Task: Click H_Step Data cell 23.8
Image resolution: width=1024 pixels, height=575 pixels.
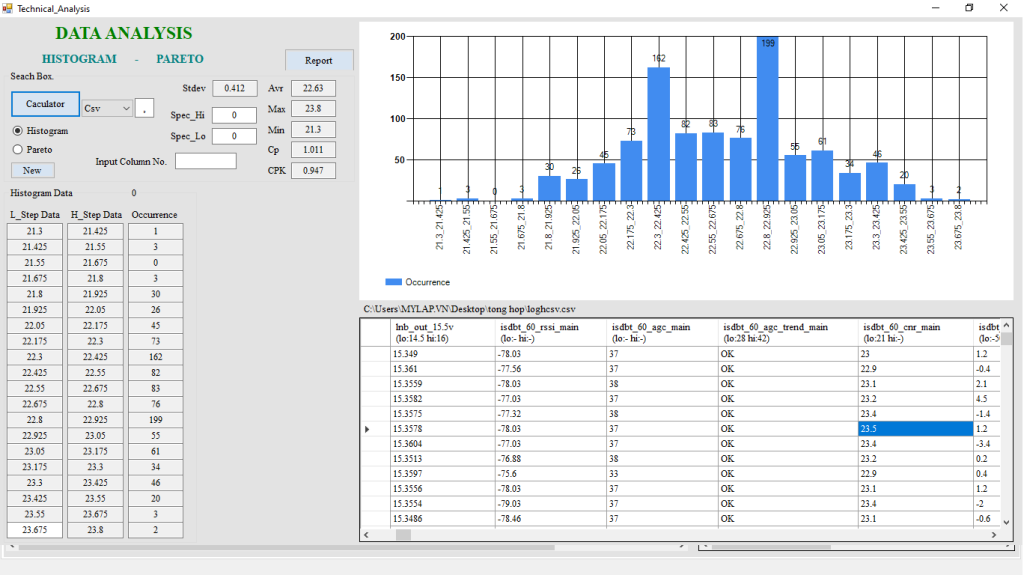Action: [95, 530]
